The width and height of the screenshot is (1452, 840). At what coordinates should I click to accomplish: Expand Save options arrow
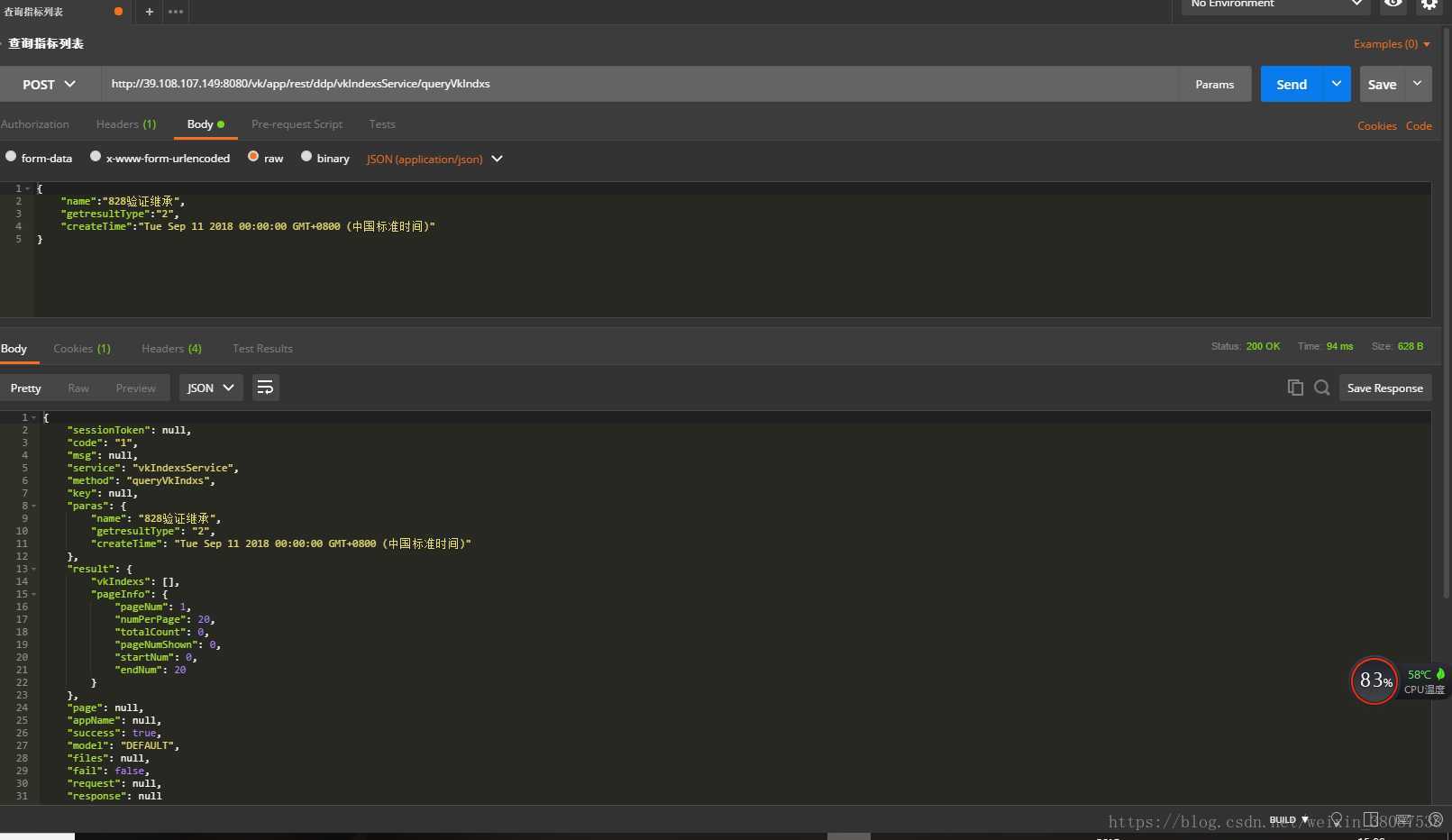pos(1418,84)
